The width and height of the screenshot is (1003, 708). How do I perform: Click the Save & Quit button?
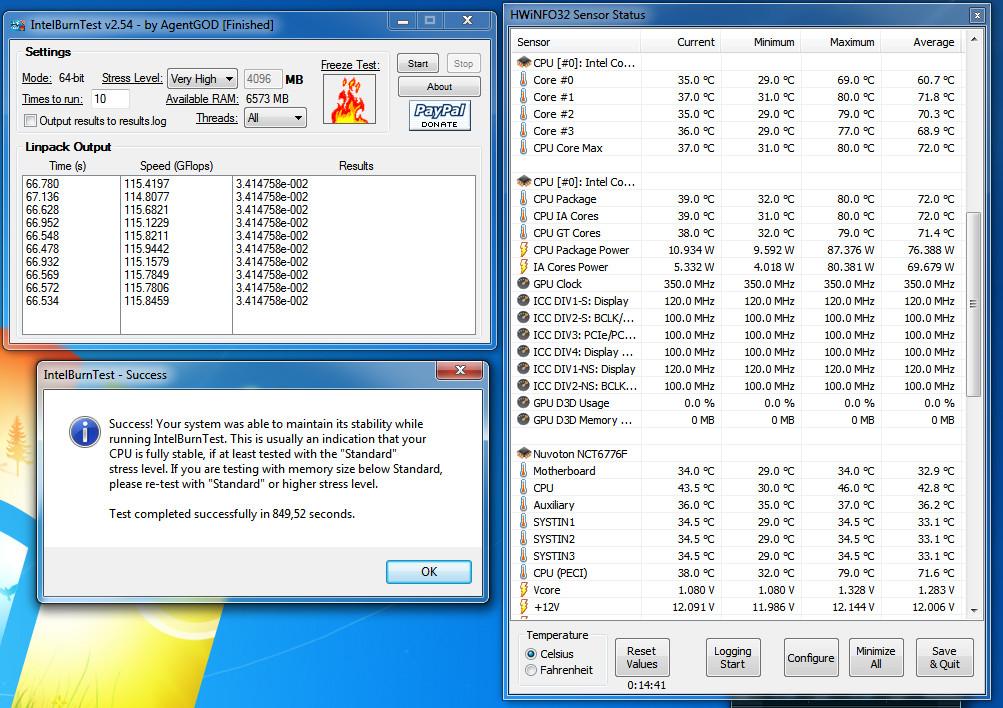pos(944,657)
